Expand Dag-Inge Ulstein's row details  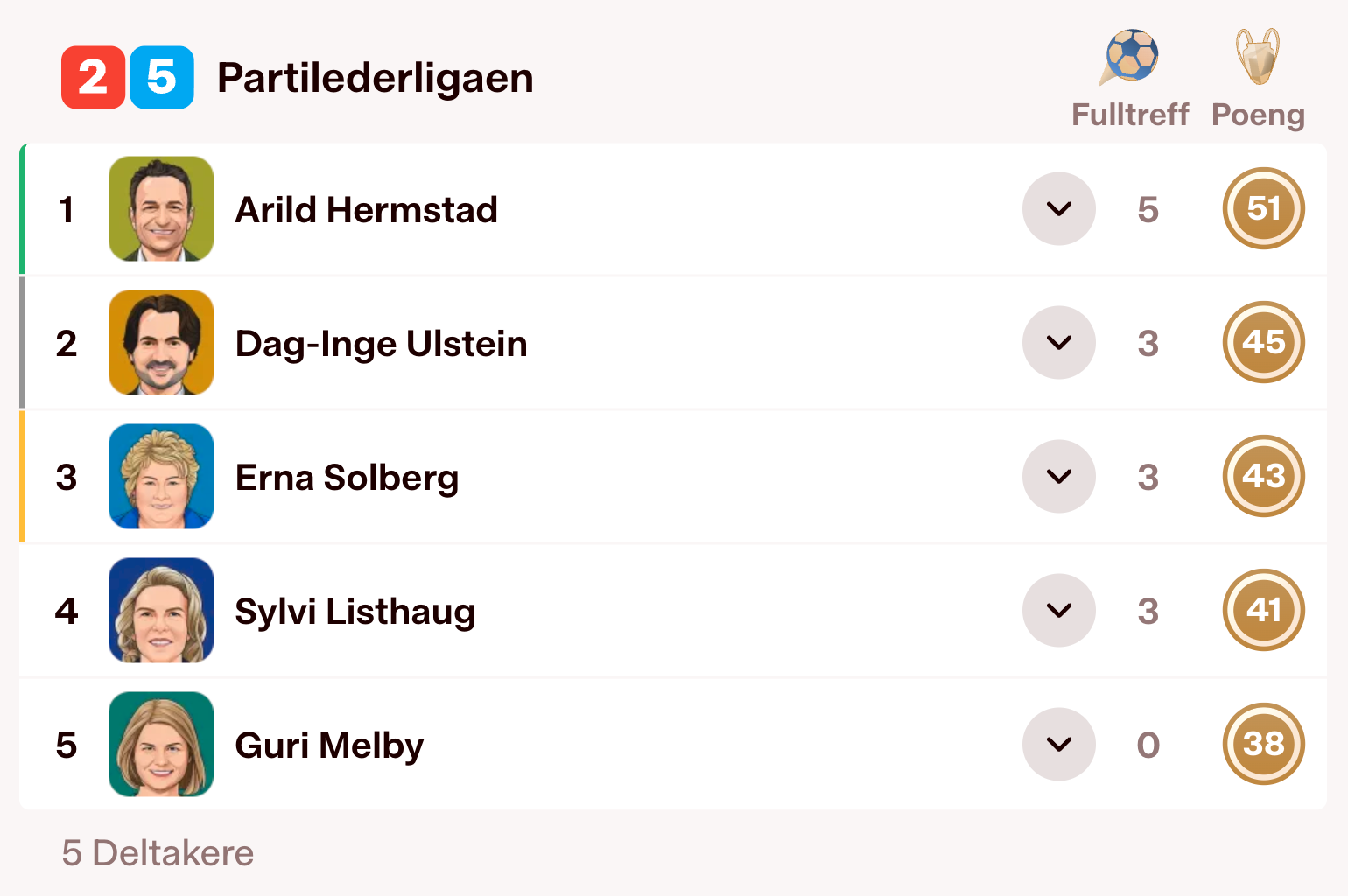pos(1059,342)
